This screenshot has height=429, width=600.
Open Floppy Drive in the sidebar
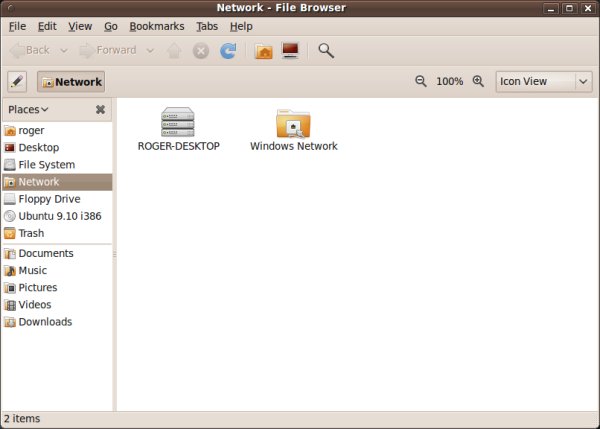pos(57,199)
